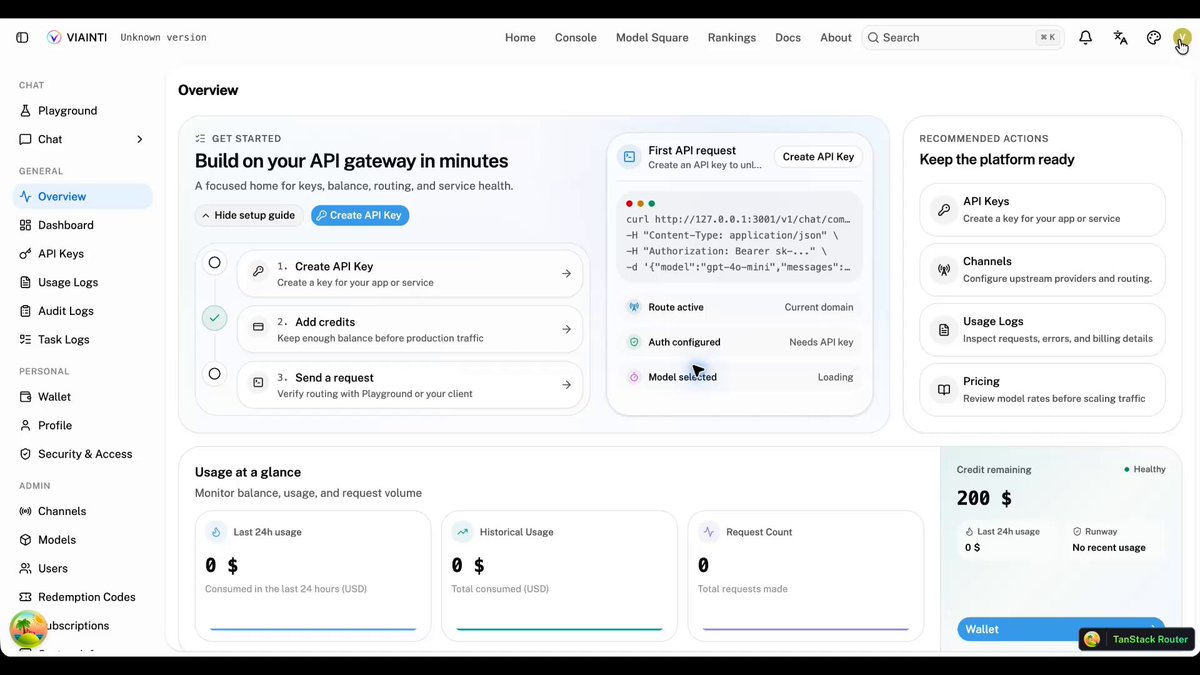Open the TanStack Router devtools button
The width and height of the screenshot is (1200, 675).
click(1136, 639)
